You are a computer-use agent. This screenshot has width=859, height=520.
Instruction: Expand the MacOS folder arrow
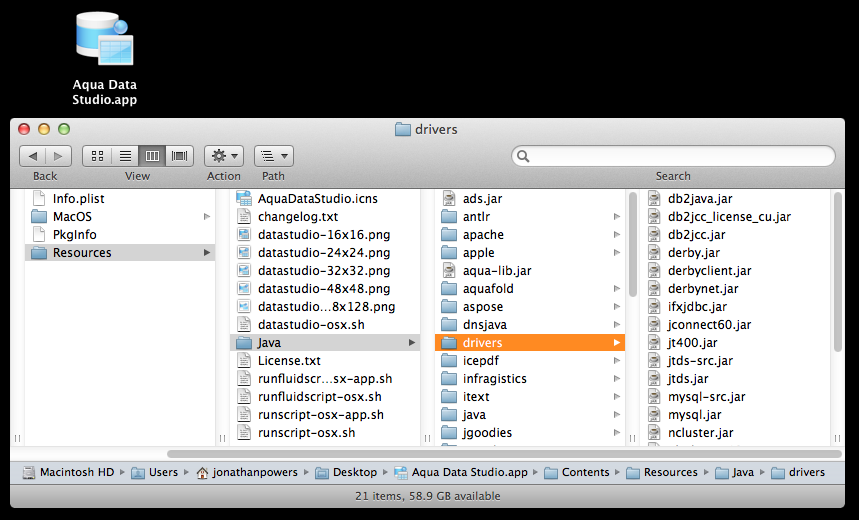coord(207,216)
